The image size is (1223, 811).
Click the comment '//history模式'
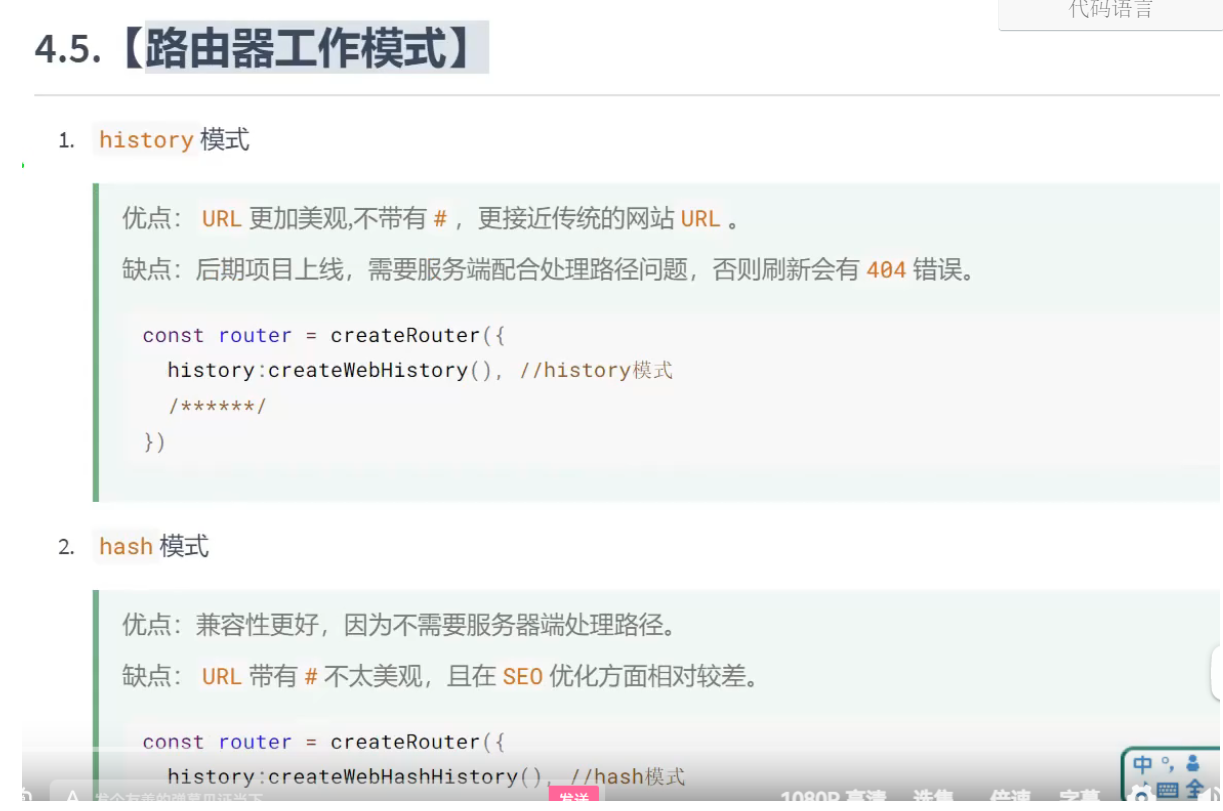click(596, 370)
